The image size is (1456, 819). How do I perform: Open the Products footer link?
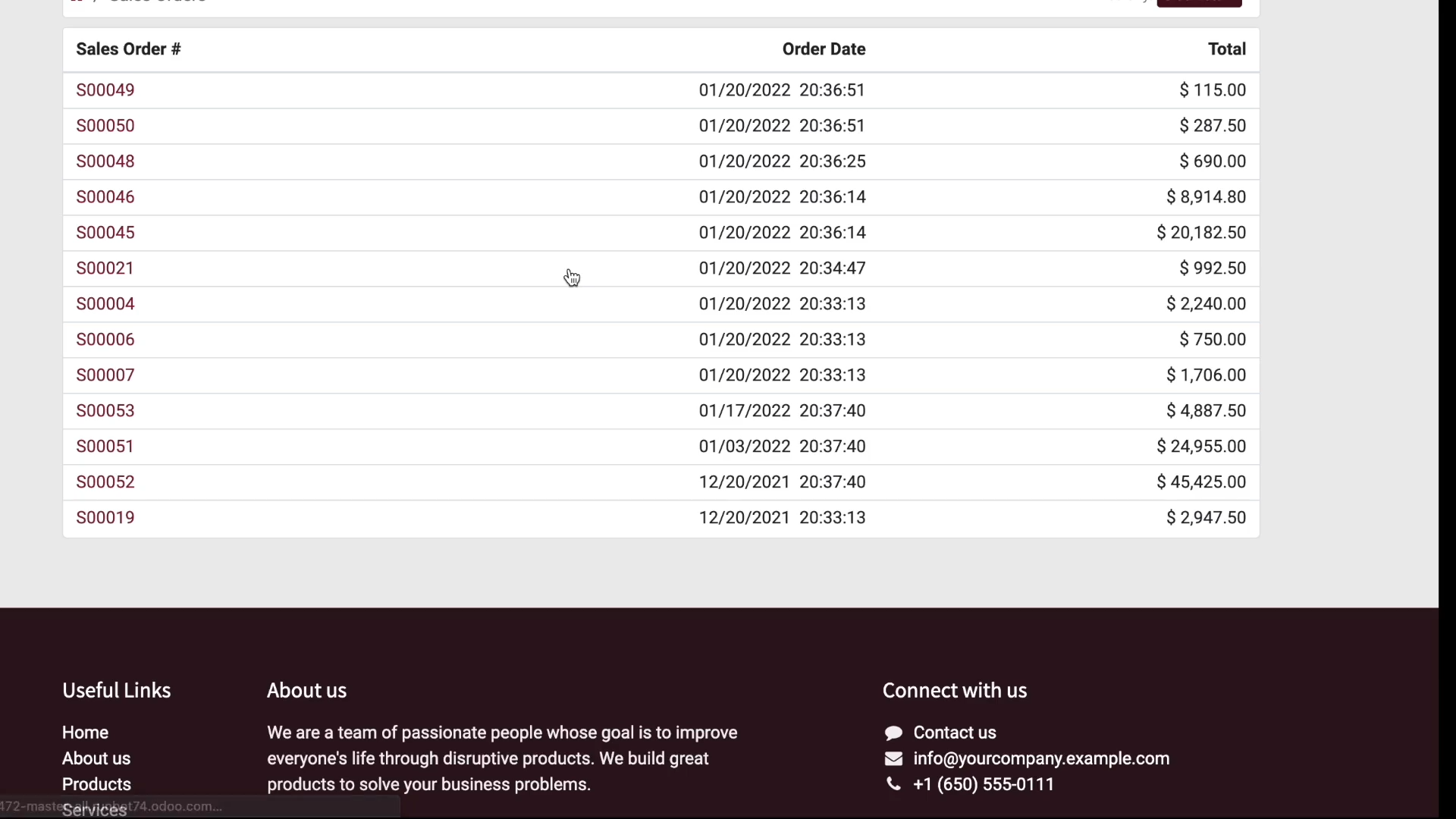(96, 783)
